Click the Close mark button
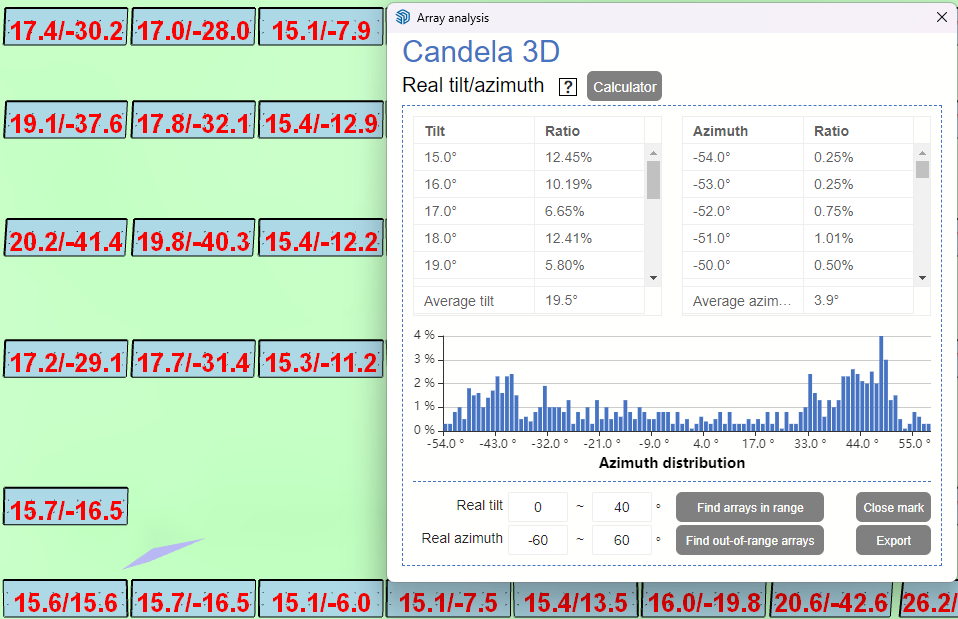This screenshot has height=619, width=958. [x=893, y=507]
